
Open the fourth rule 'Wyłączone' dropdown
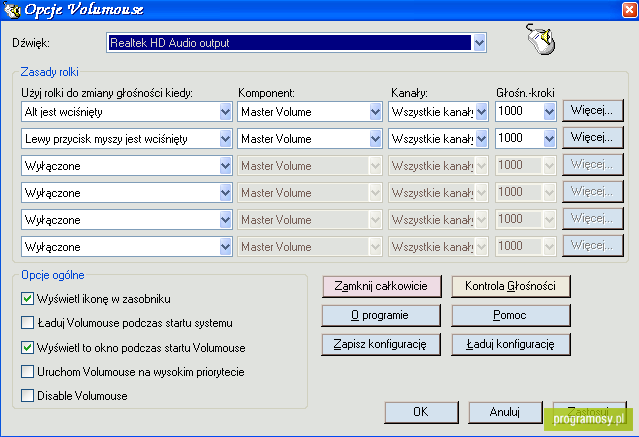(225, 193)
